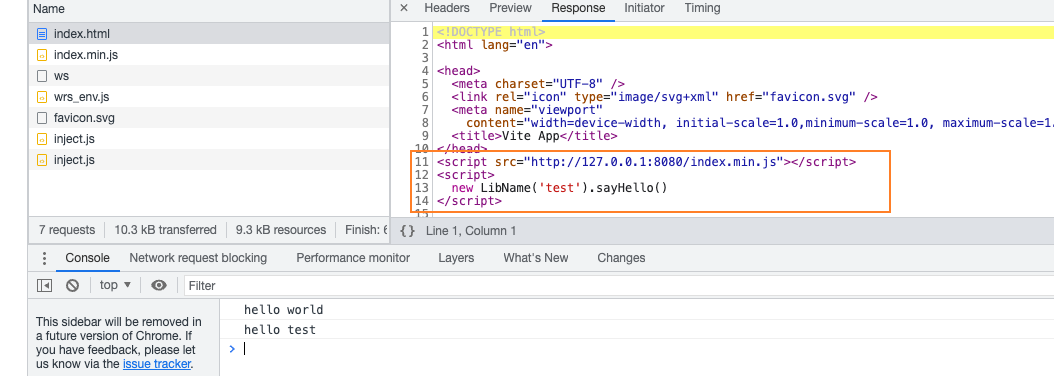Click into the console Filter field
The image size is (1054, 376).
[x=618, y=286]
